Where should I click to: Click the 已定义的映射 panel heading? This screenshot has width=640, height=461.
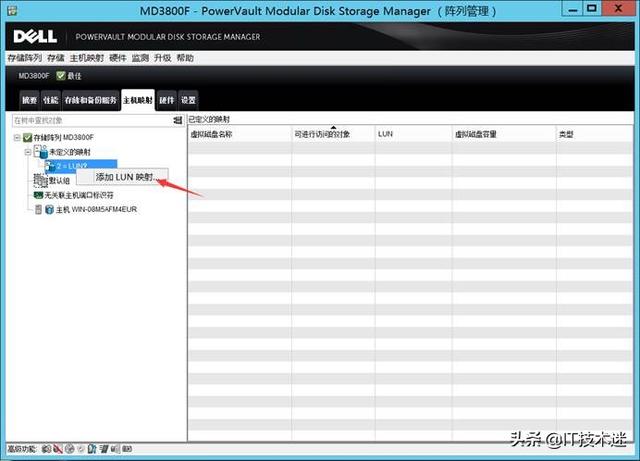click(x=209, y=119)
